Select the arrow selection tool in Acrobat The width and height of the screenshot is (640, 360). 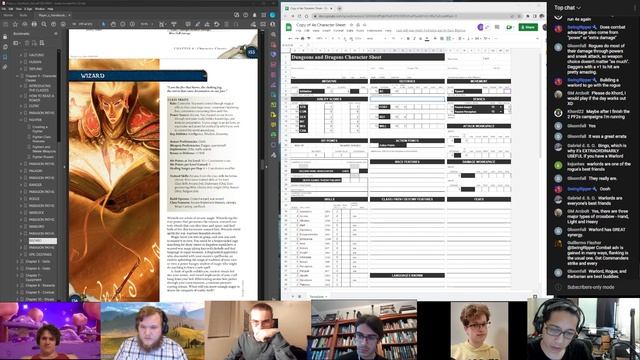[x=103, y=24]
